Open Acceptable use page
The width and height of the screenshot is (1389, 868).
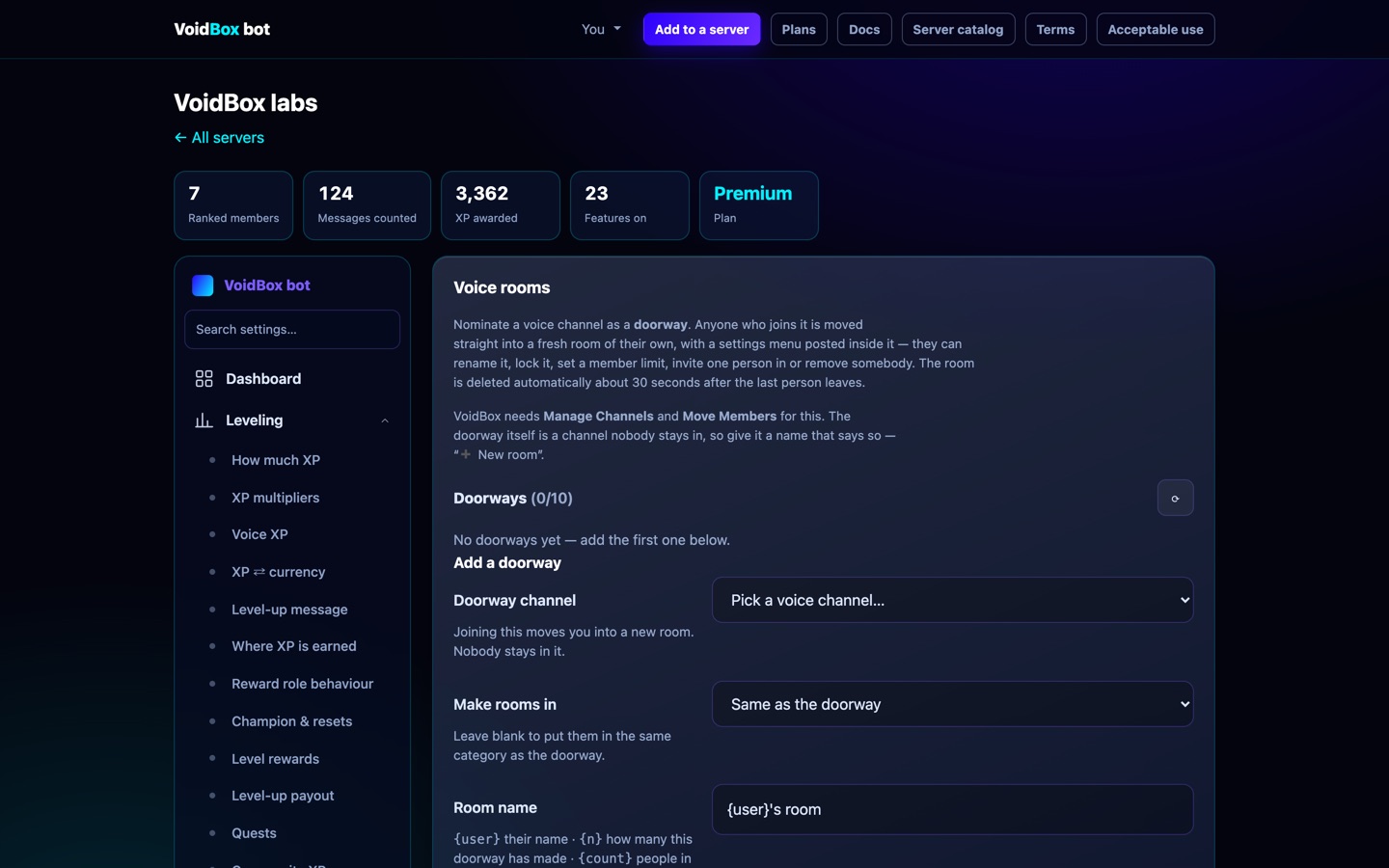click(1155, 29)
